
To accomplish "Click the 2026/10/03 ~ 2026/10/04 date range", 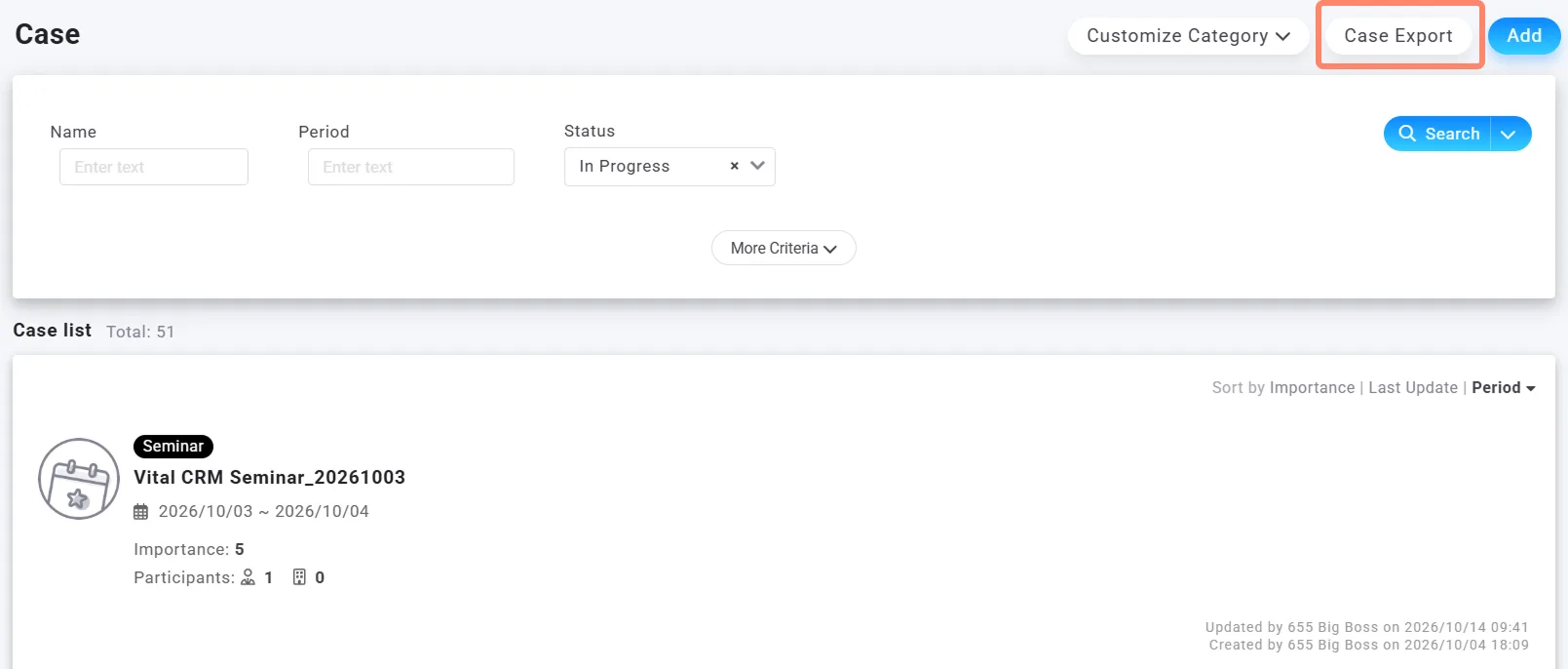I will [x=264, y=511].
